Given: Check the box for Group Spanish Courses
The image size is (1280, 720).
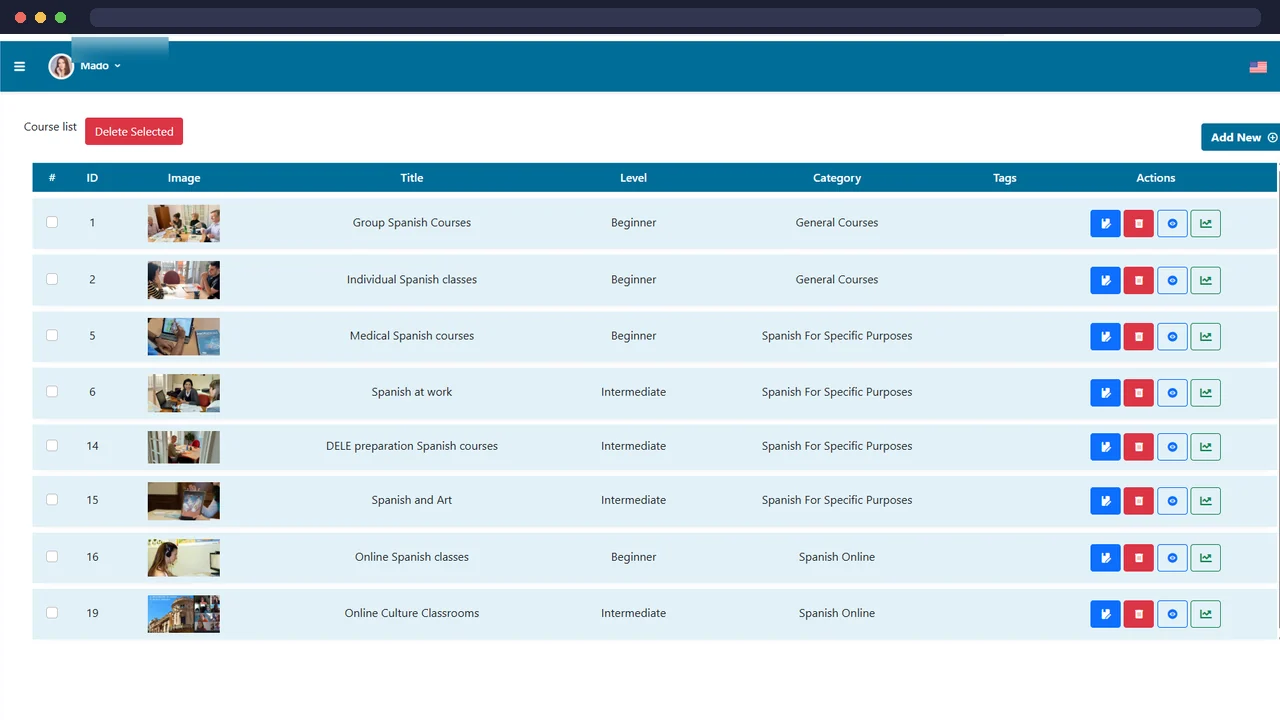Looking at the screenshot, I should pos(52,222).
